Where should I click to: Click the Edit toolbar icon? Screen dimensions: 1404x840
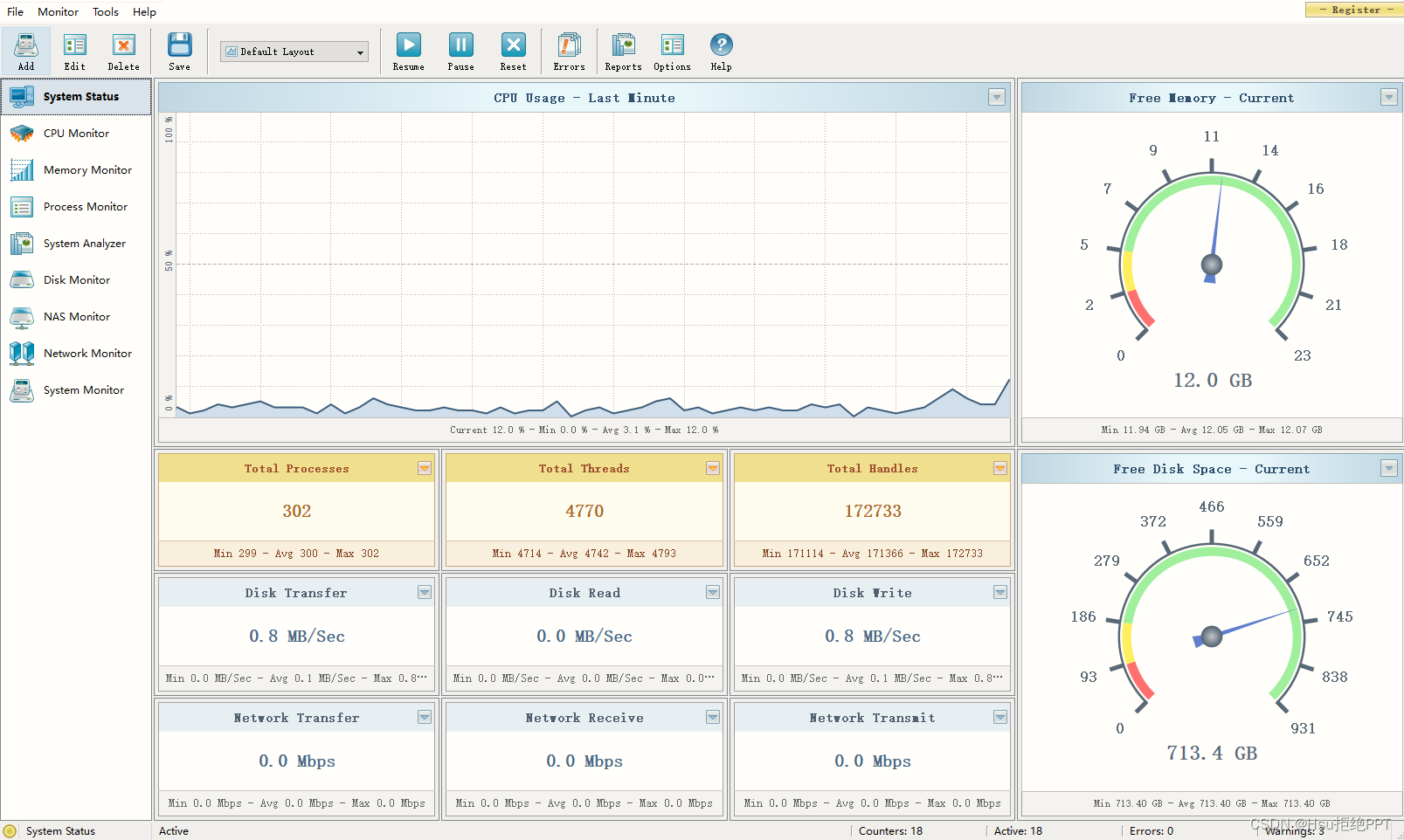tap(75, 51)
